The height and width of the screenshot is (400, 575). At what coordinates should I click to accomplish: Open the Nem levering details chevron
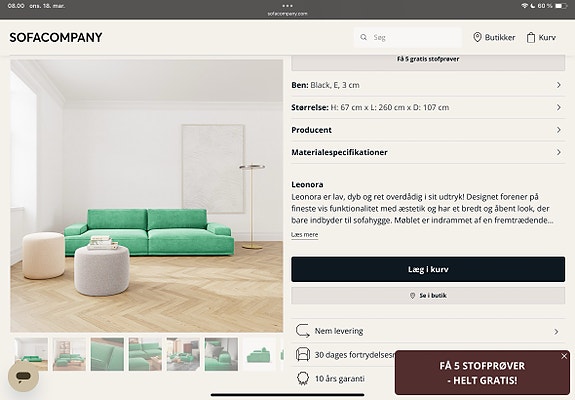pyautogui.click(x=556, y=331)
